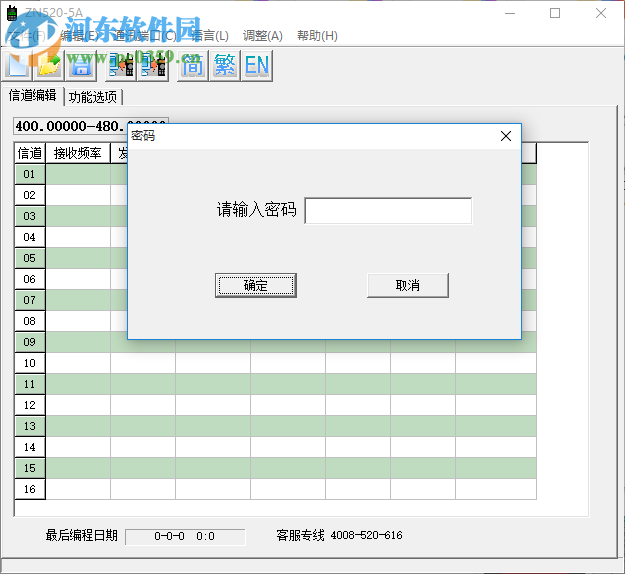Click the 信道 column header
Screen dimensions: 625x574
pos(29,153)
